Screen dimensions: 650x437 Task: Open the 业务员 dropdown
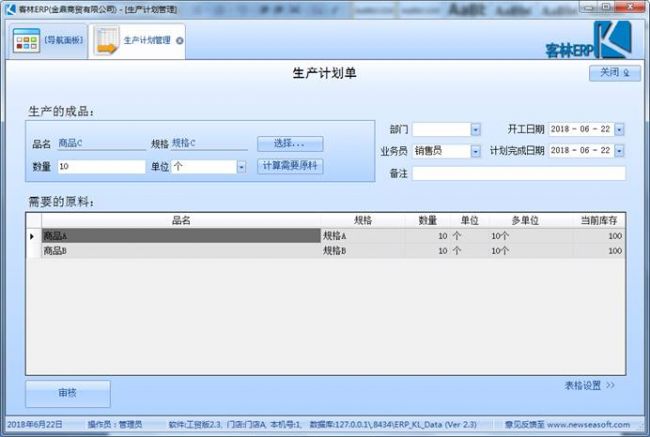pyautogui.click(x=475, y=151)
